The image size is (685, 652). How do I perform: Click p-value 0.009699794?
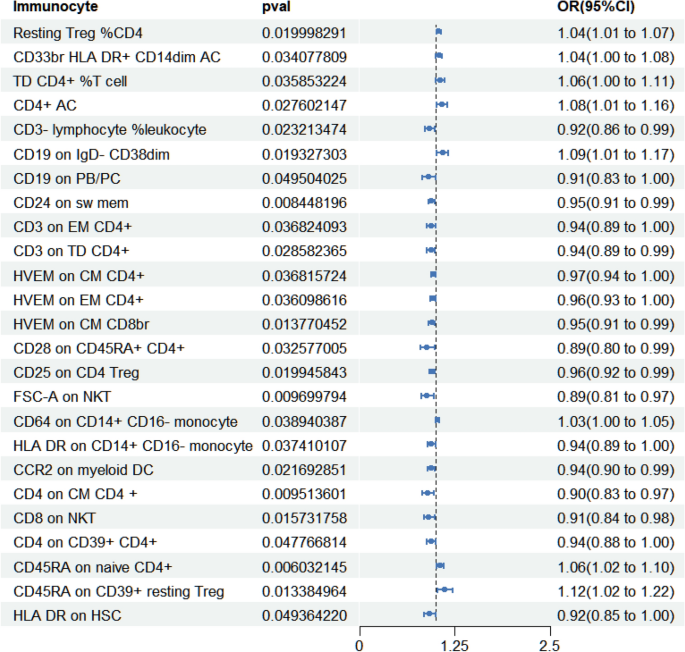click(304, 397)
